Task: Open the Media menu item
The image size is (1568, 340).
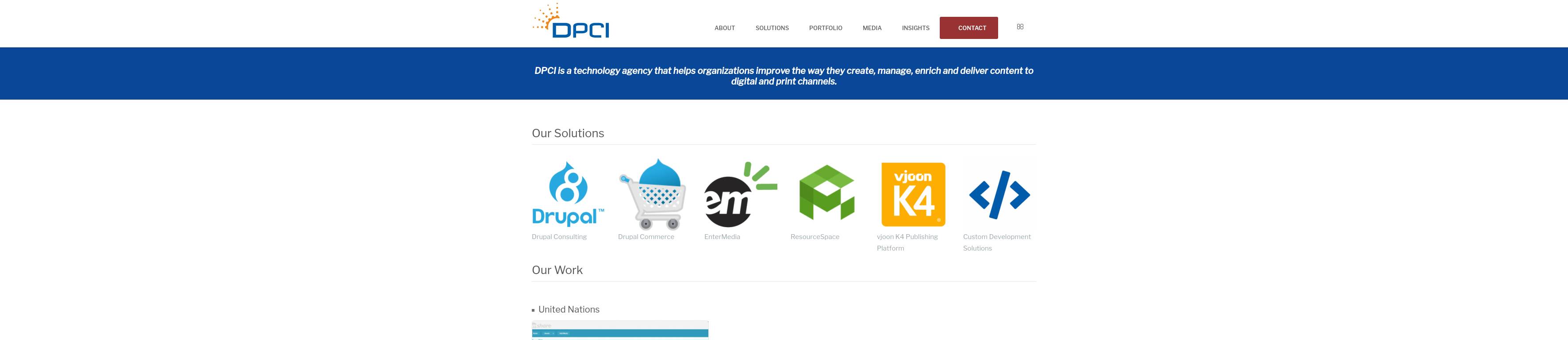Action: (872, 28)
